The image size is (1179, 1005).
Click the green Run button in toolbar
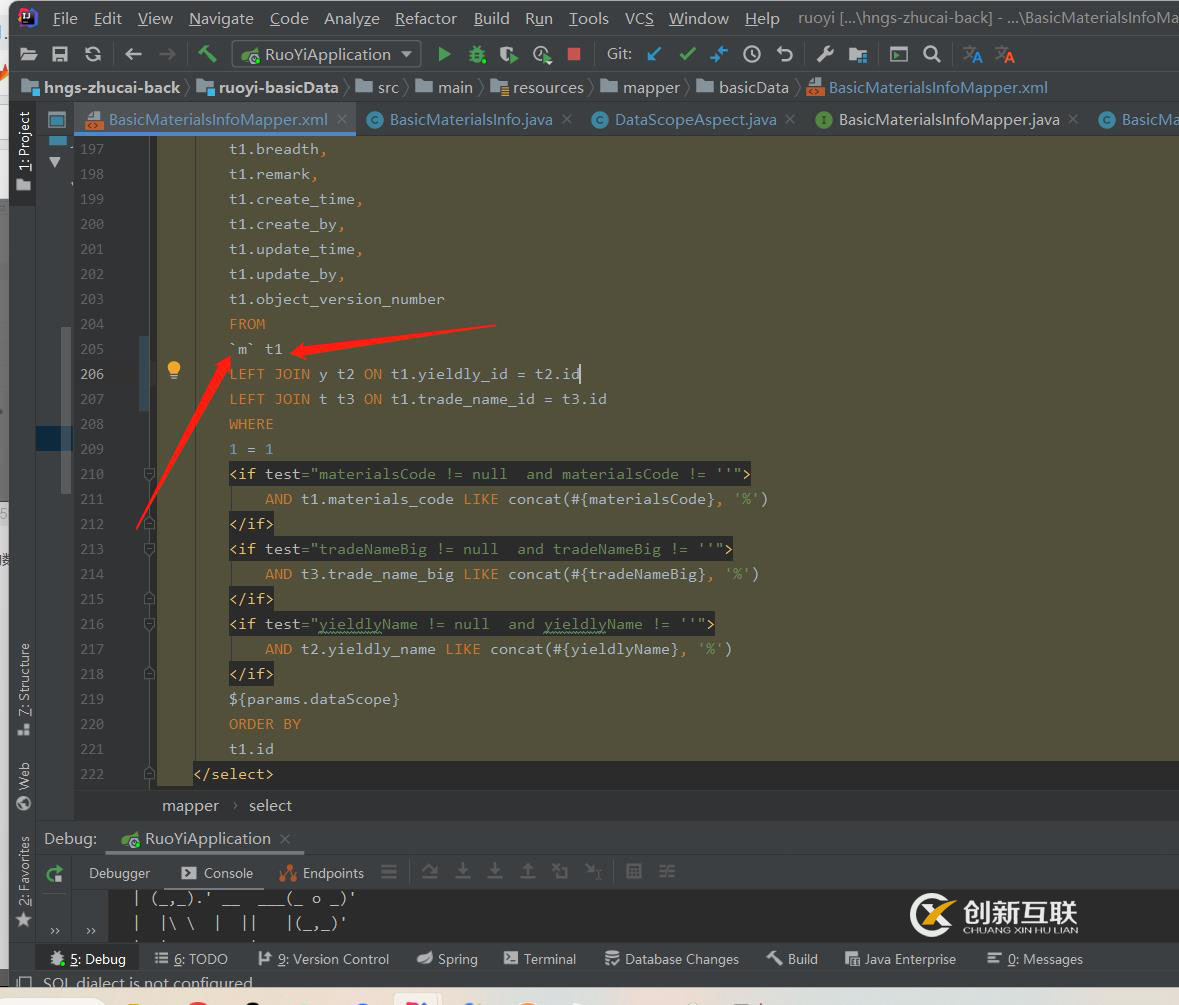tap(445, 54)
